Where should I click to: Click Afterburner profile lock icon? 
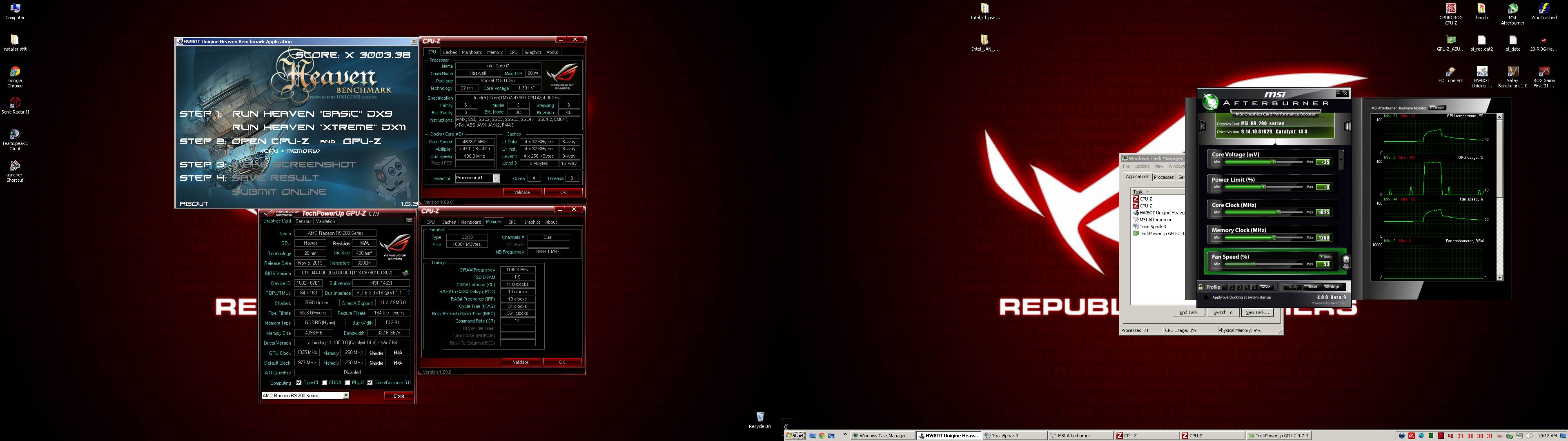1200,287
